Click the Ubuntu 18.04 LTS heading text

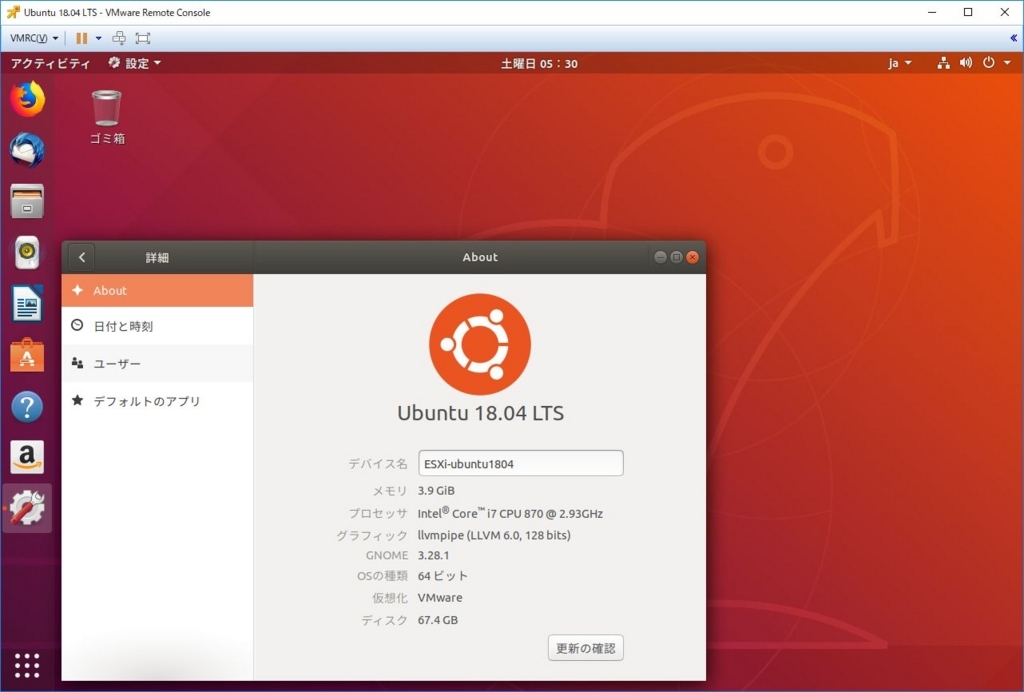click(x=480, y=413)
